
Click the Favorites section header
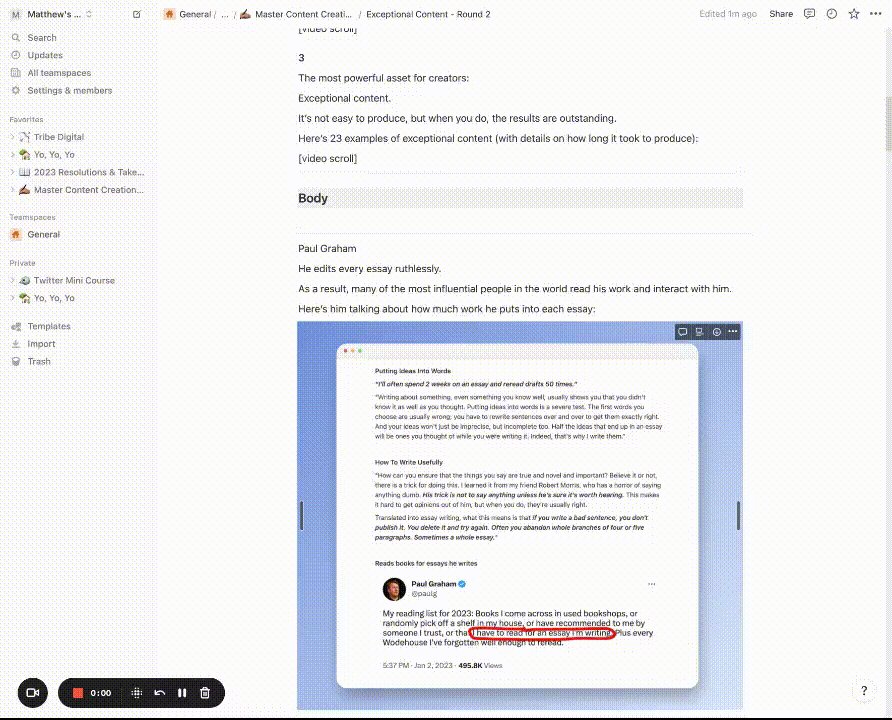[26, 119]
